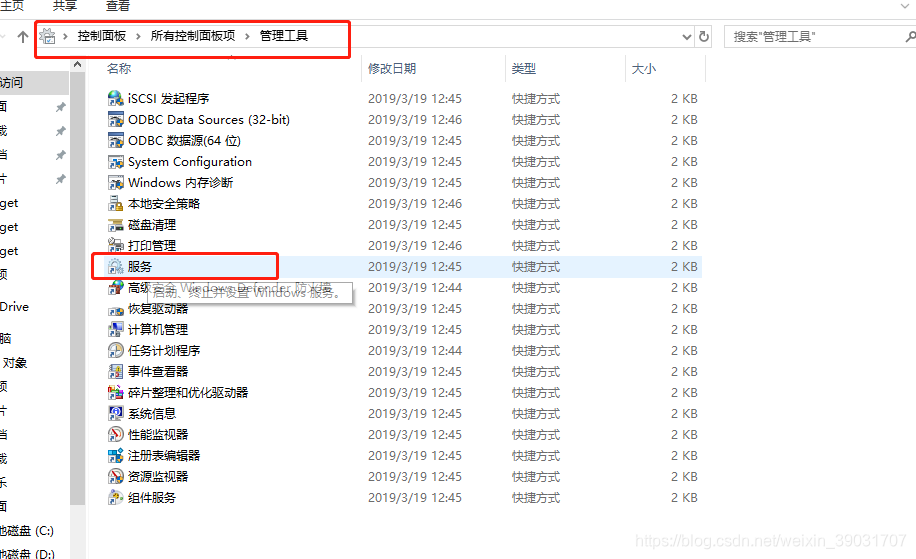Select the 注册表编辑器 file name
The image size is (916, 559).
164,456
